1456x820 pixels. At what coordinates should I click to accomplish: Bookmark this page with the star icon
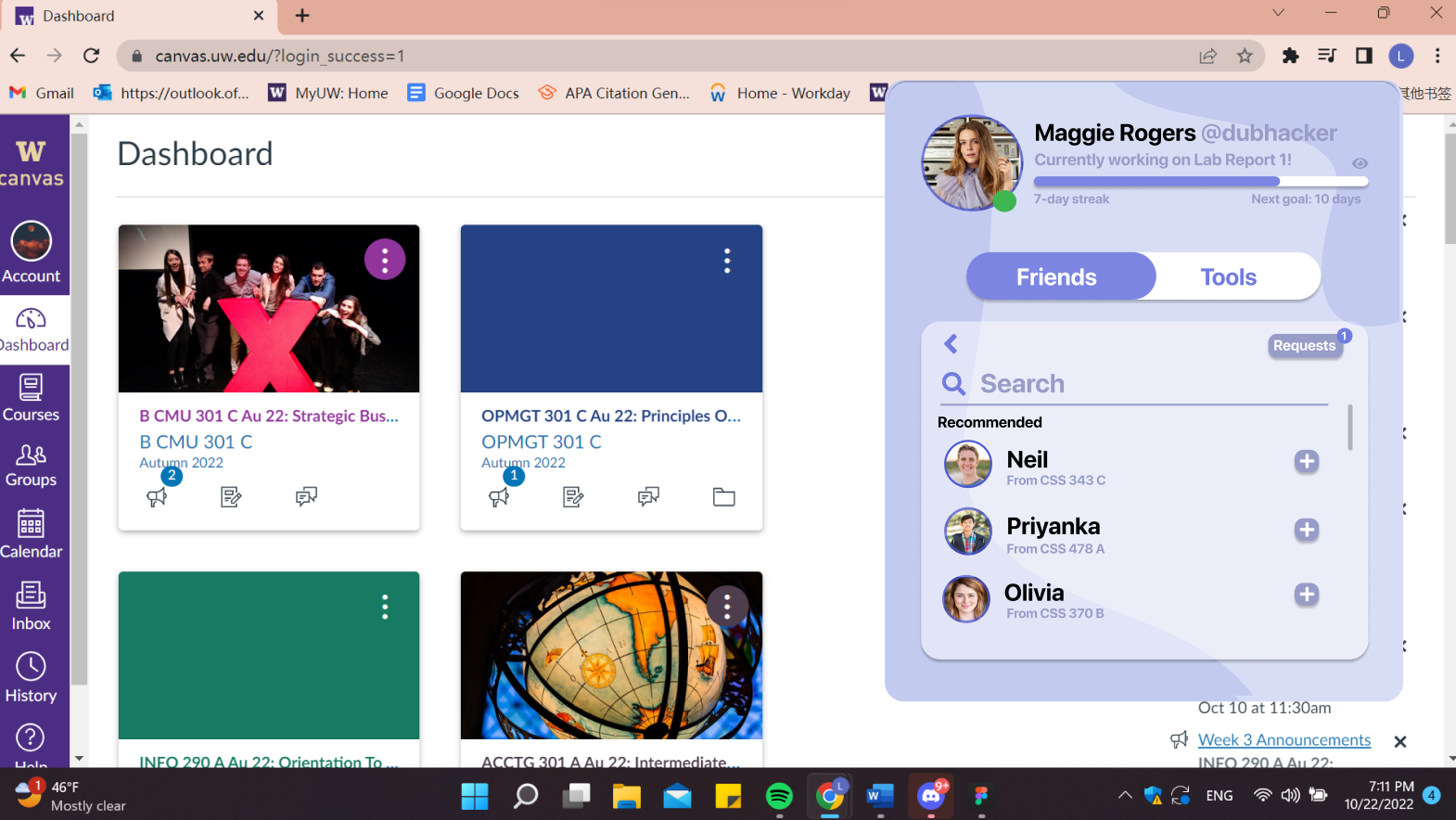tap(1245, 56)
